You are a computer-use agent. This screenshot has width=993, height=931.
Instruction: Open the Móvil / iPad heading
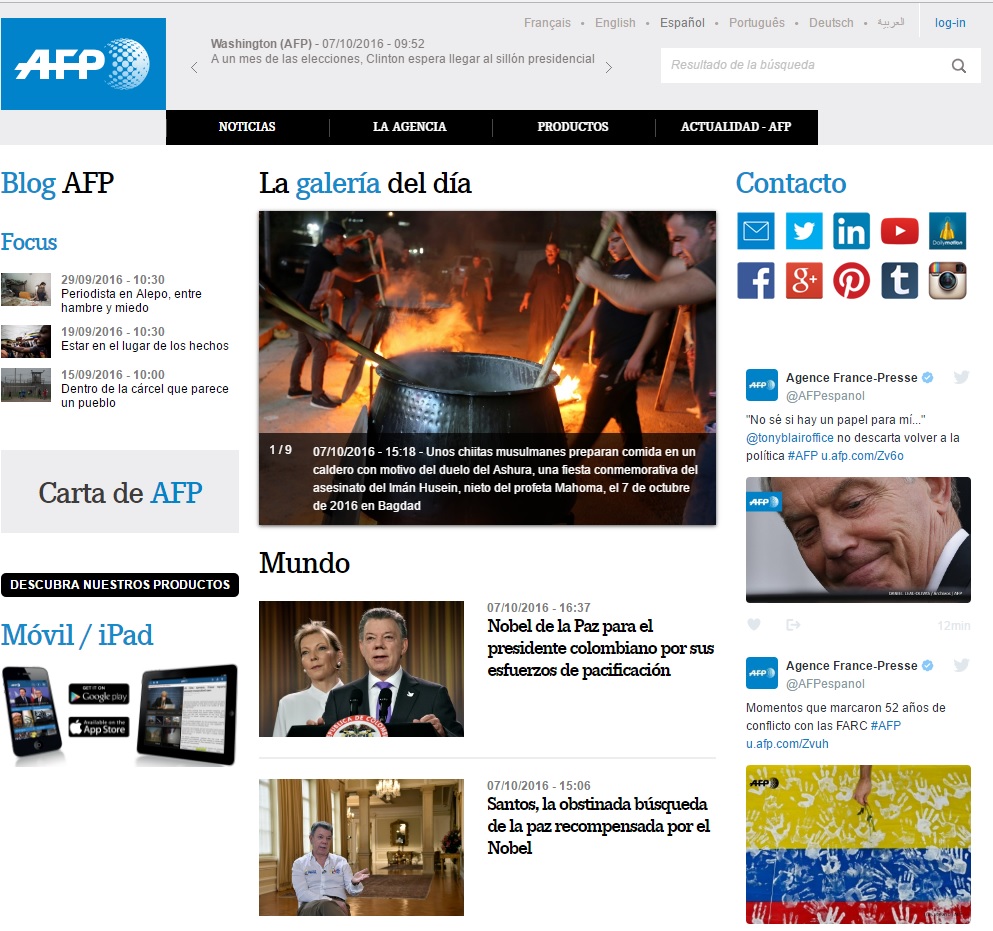77,635
